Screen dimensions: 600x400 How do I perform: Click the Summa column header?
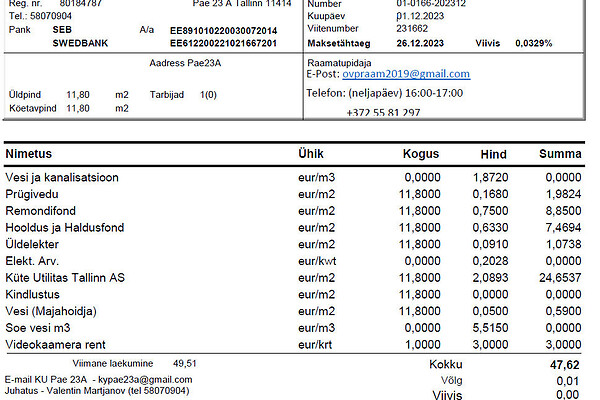click(561, 155)
